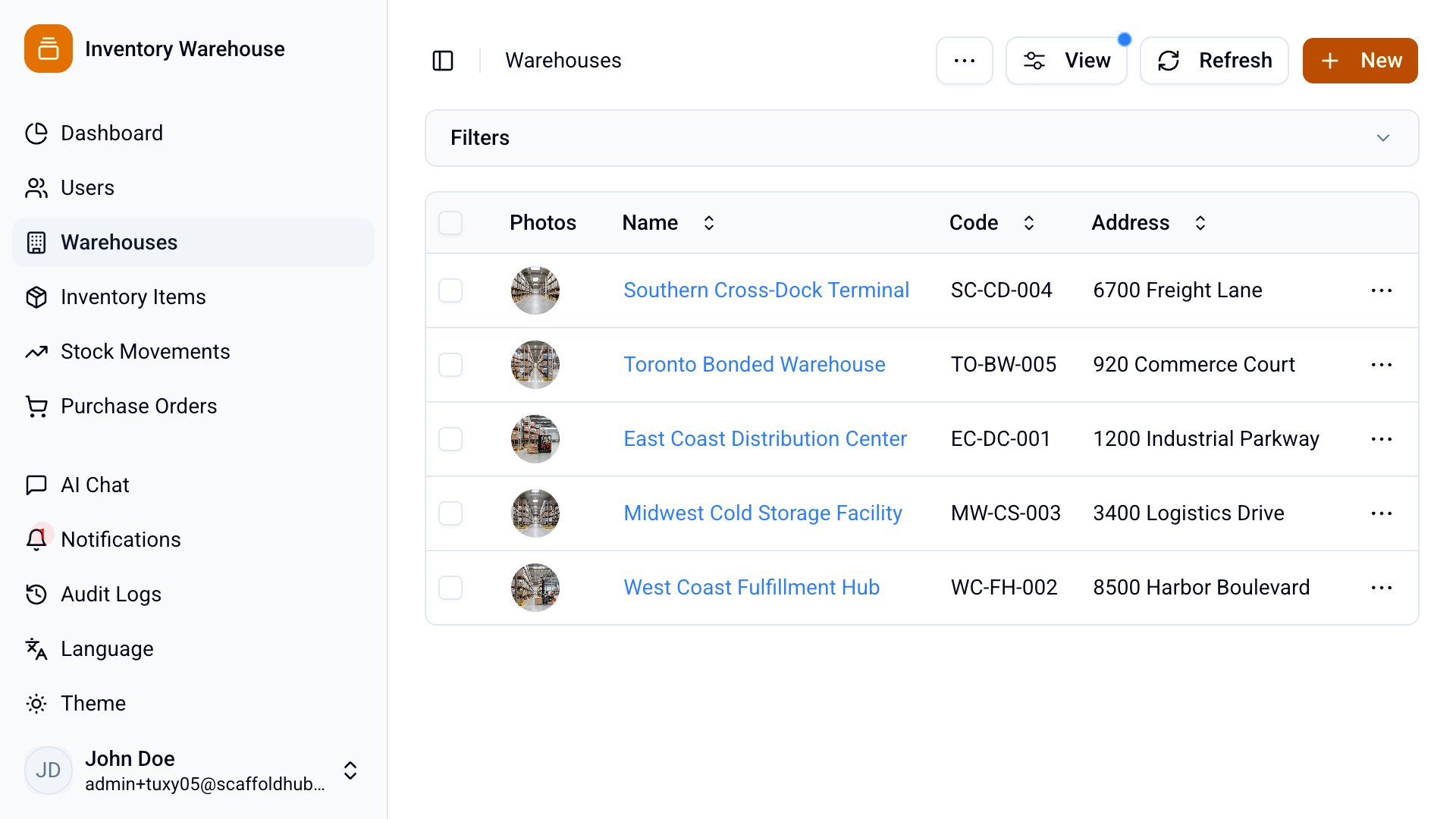Go to Inventory Items in the sidebar
Screen dimensions: 1456x819
pyautogui.click(x=133, y=297)
